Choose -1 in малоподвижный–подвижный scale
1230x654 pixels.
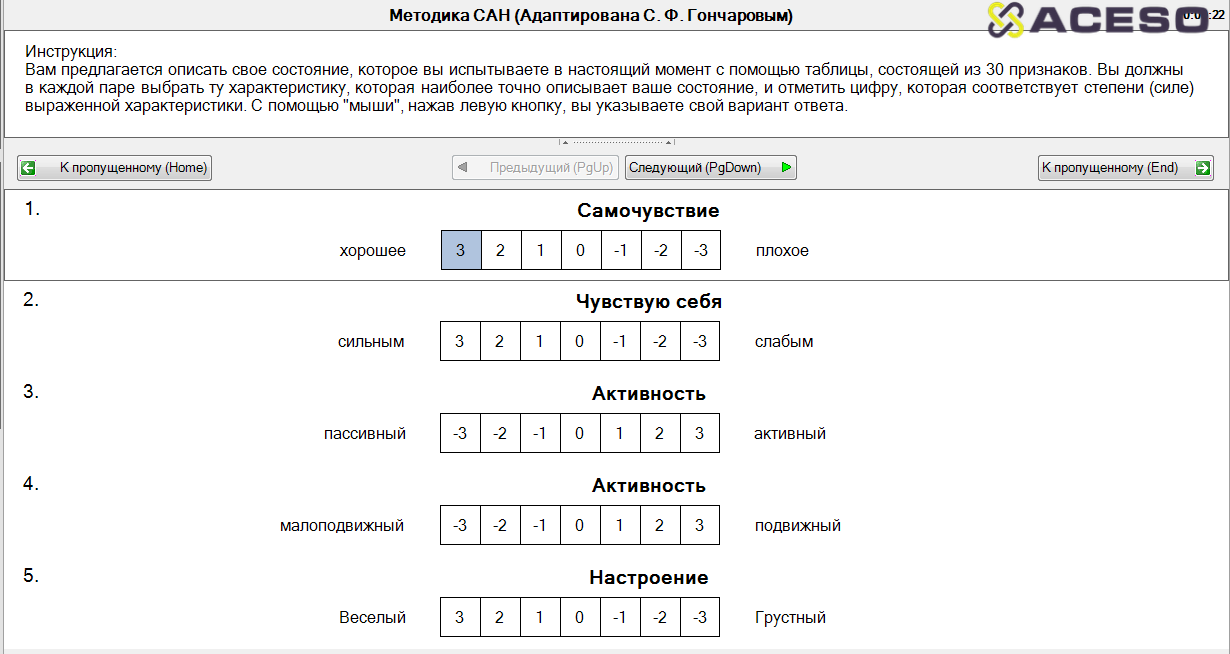pyautogui.click(x=540, y=525)
